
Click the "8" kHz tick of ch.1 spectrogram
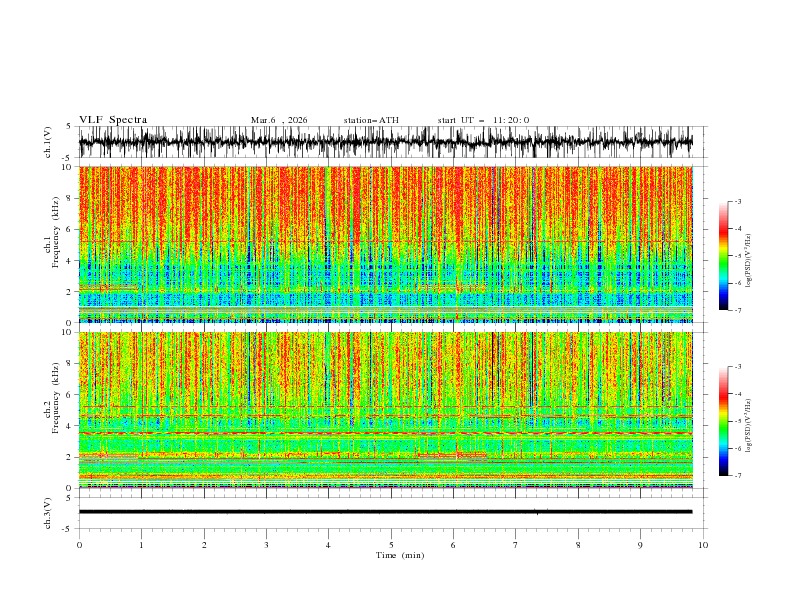click(69, 198)
